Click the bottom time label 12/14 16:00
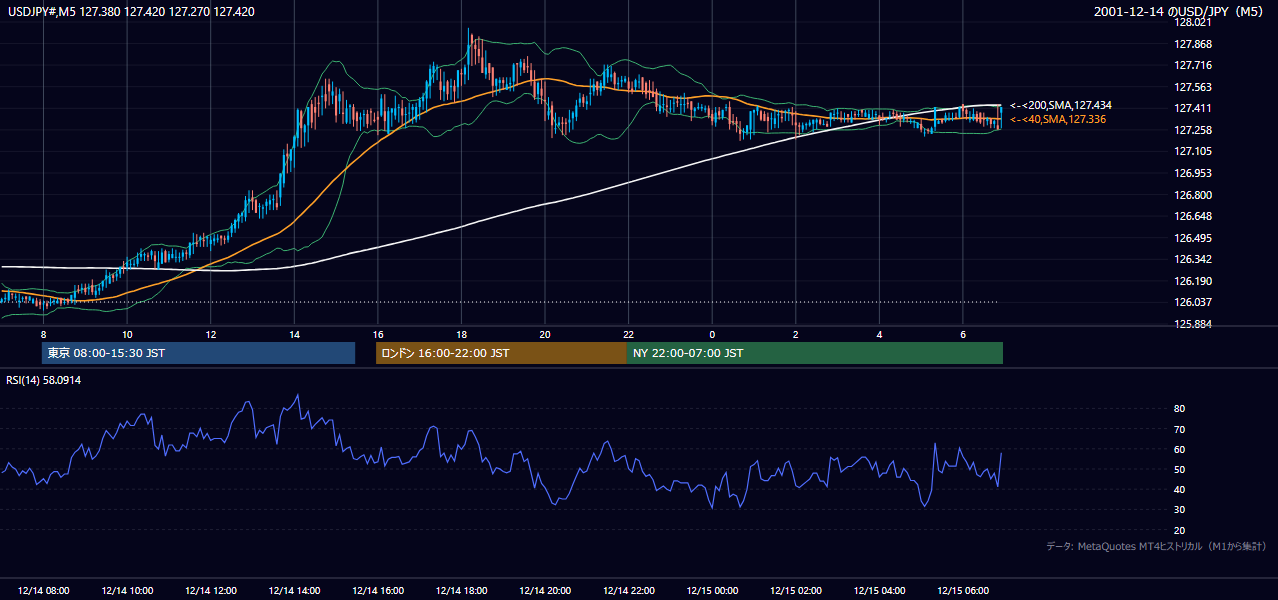1278x600 pixels. pos(378,591)
